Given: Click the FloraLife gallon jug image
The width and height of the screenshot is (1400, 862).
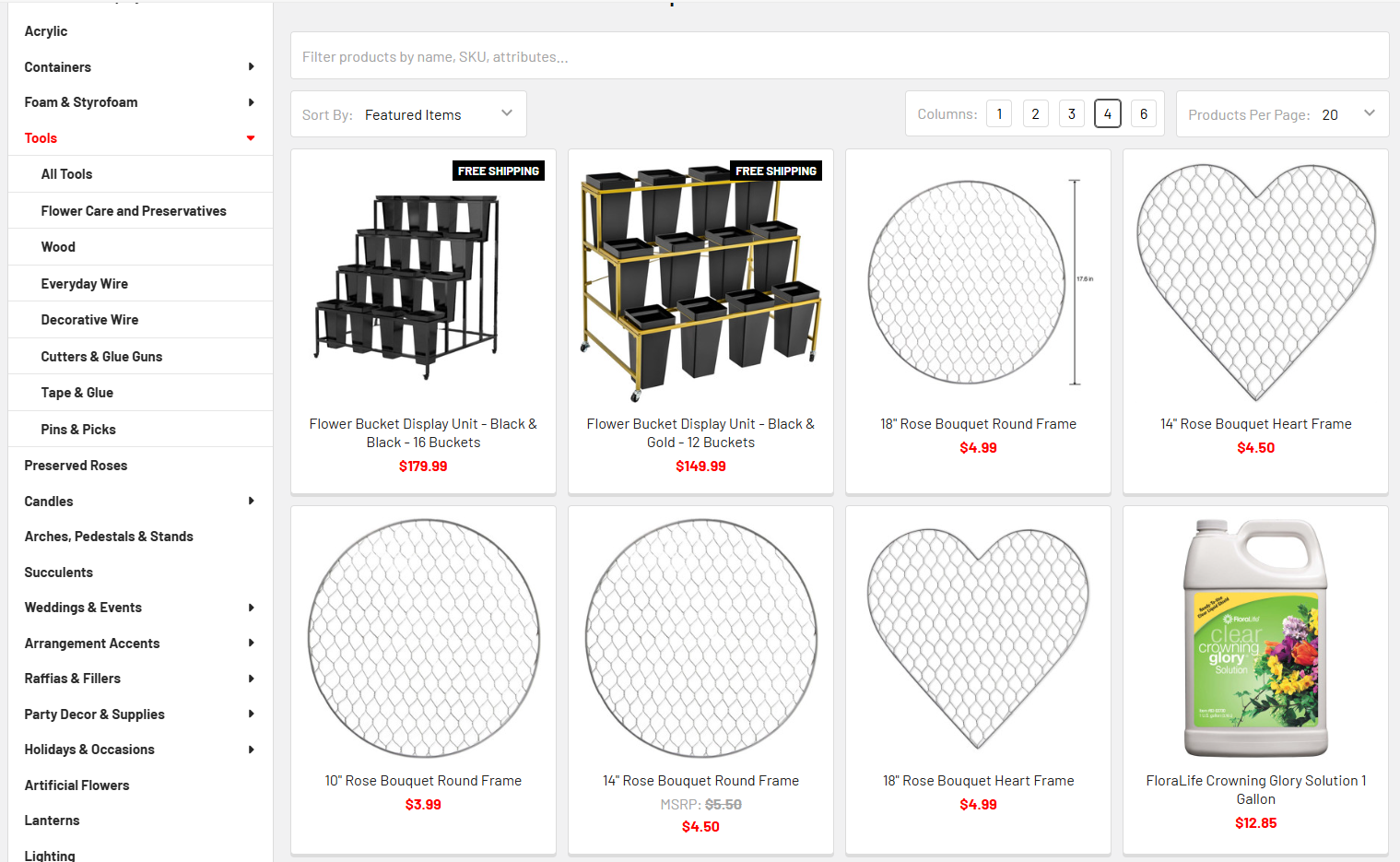Looking at the screenshot, I should pos(1255,638).
